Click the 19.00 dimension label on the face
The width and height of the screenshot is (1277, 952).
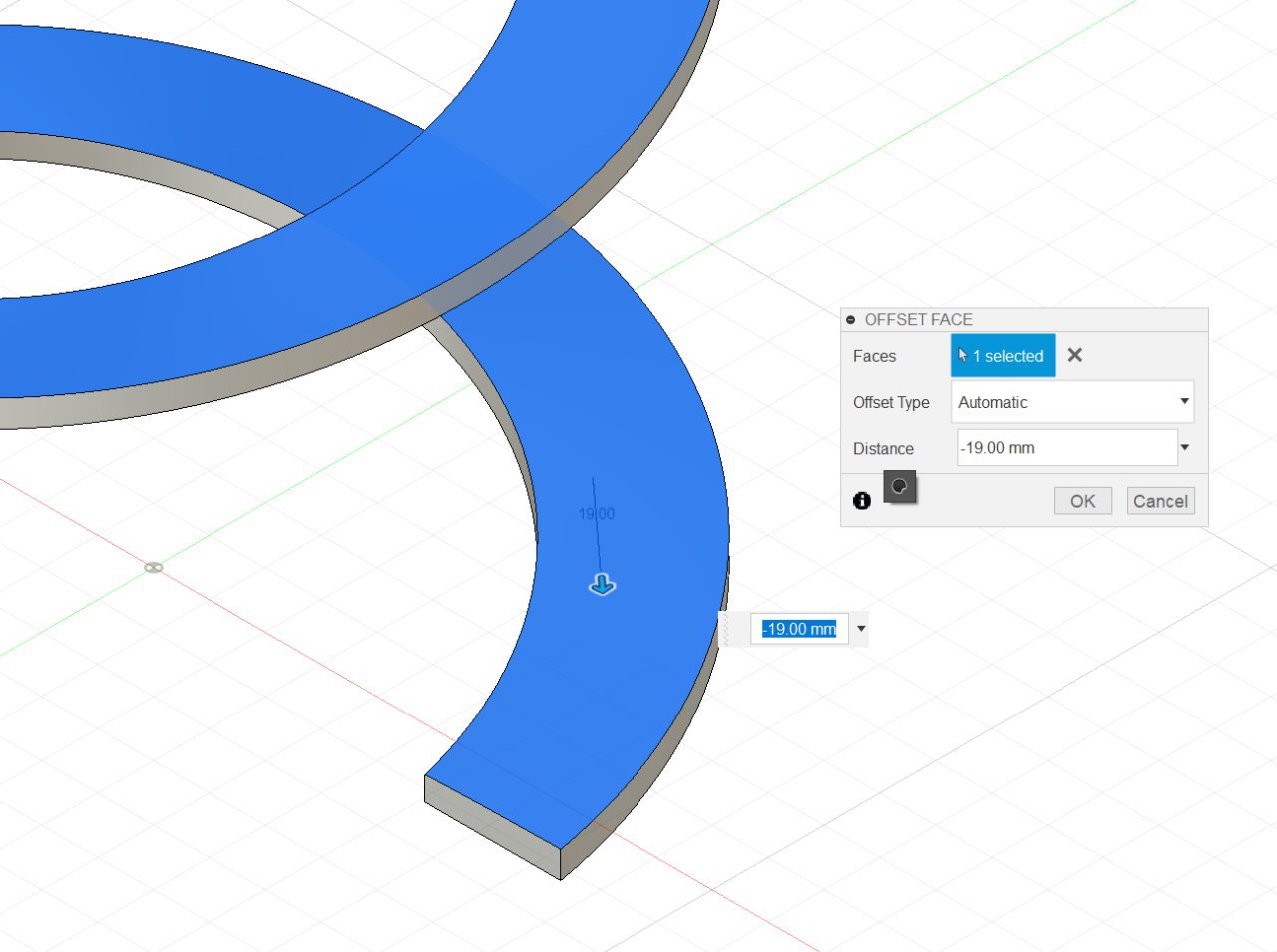tap(597, 514)
